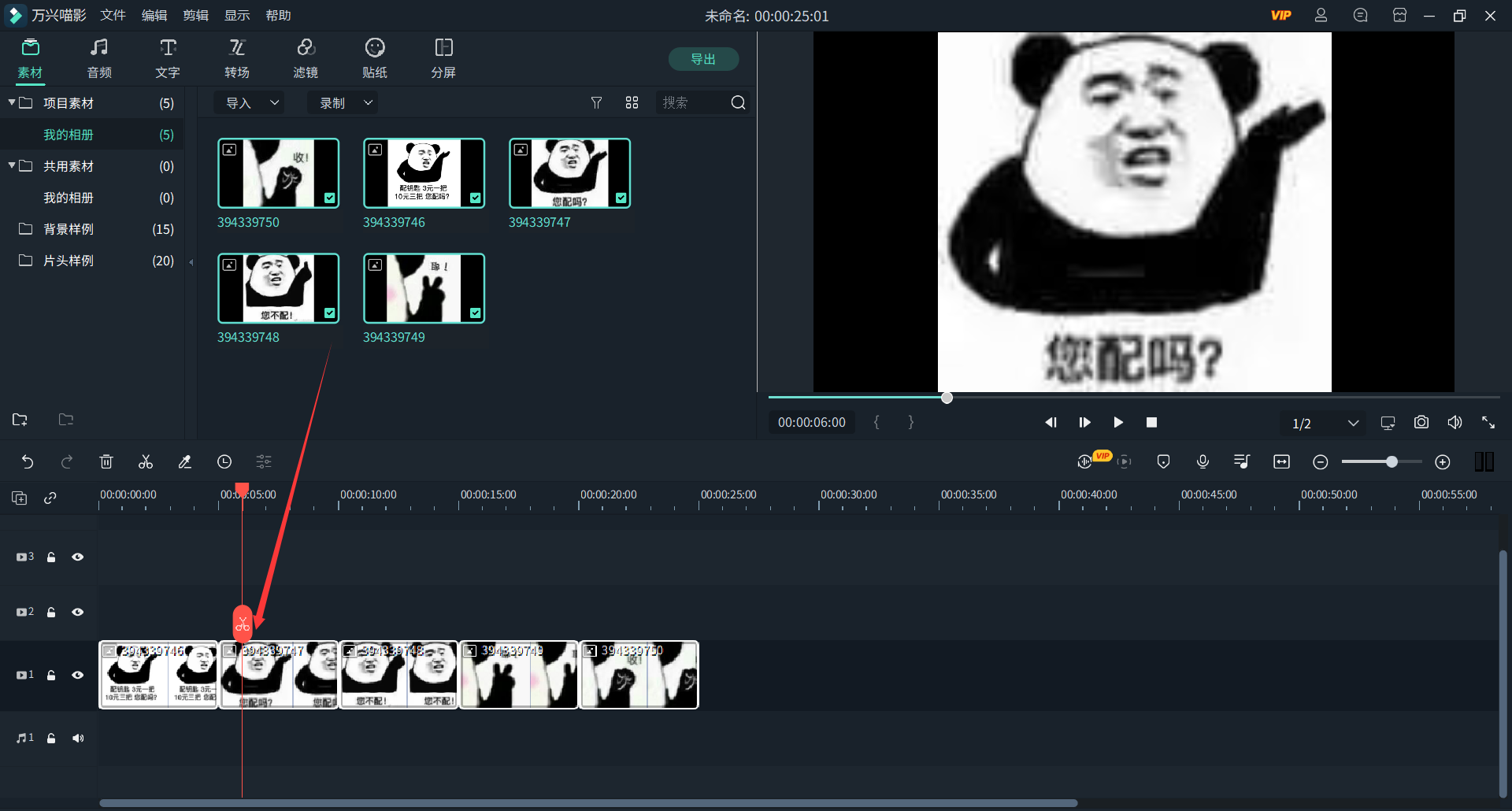Click the voiceover microphone icon
The height and width of the screenshot is (811, 1512).
pos(1203,462)
